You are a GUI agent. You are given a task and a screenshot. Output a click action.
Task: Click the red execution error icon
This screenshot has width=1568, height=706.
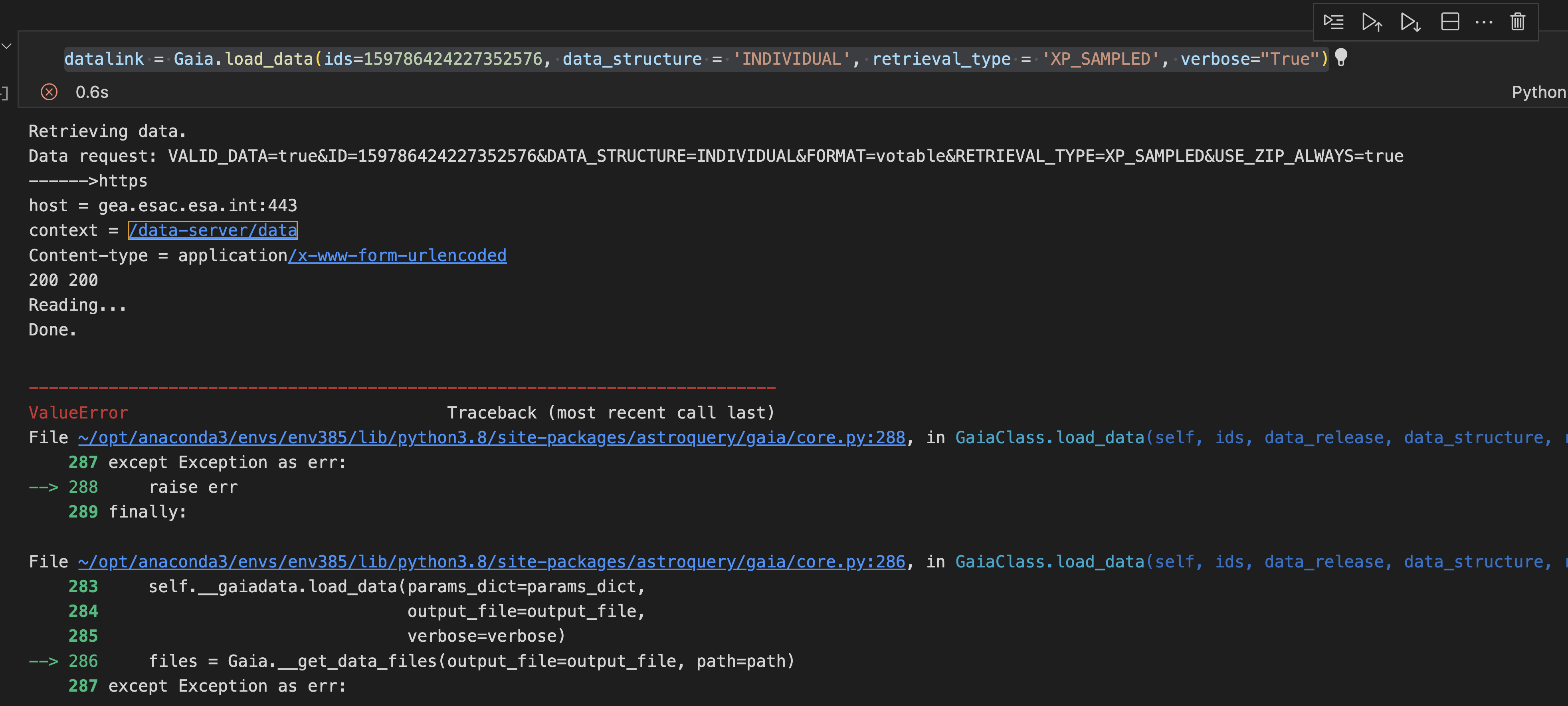coord(49,92)
